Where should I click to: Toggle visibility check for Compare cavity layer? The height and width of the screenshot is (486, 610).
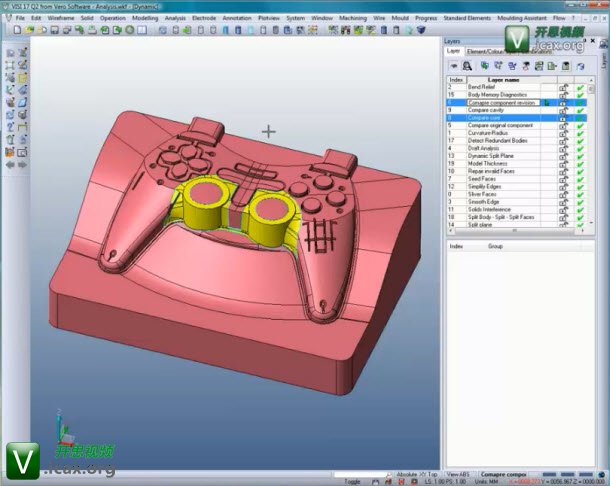click(580, 111)
